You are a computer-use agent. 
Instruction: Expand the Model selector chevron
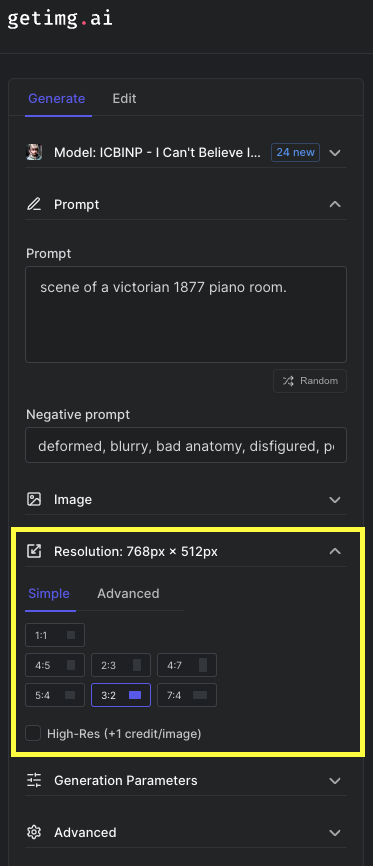point(335,152)
